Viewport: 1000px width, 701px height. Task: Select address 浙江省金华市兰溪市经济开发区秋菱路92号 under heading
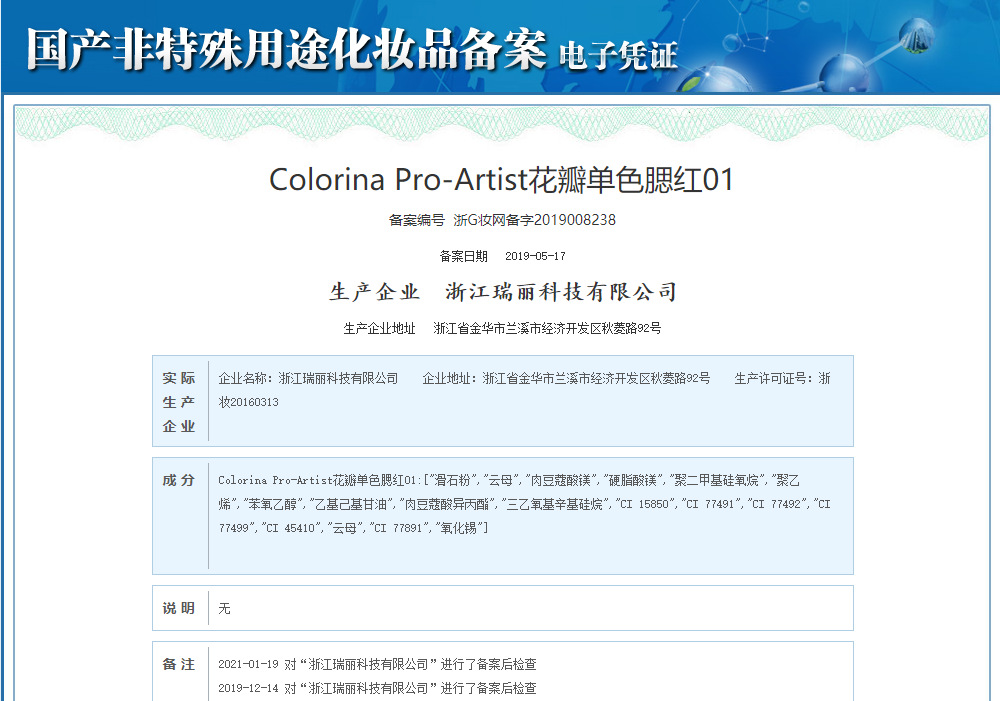click(547, 328)
